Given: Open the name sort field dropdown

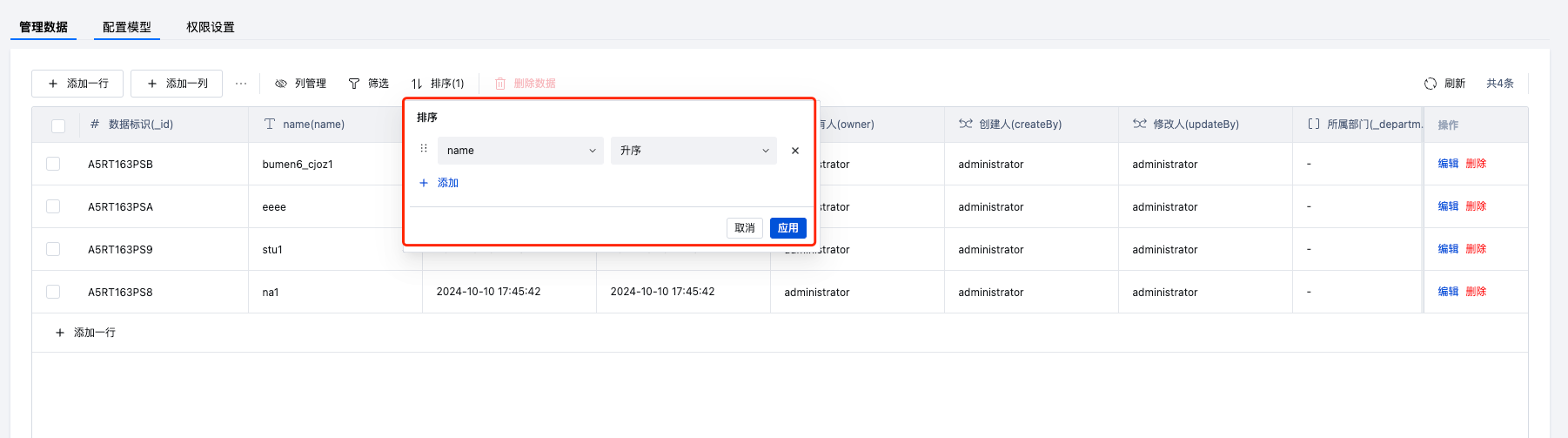Looking at the screenshot, I should tap(520, 151).
